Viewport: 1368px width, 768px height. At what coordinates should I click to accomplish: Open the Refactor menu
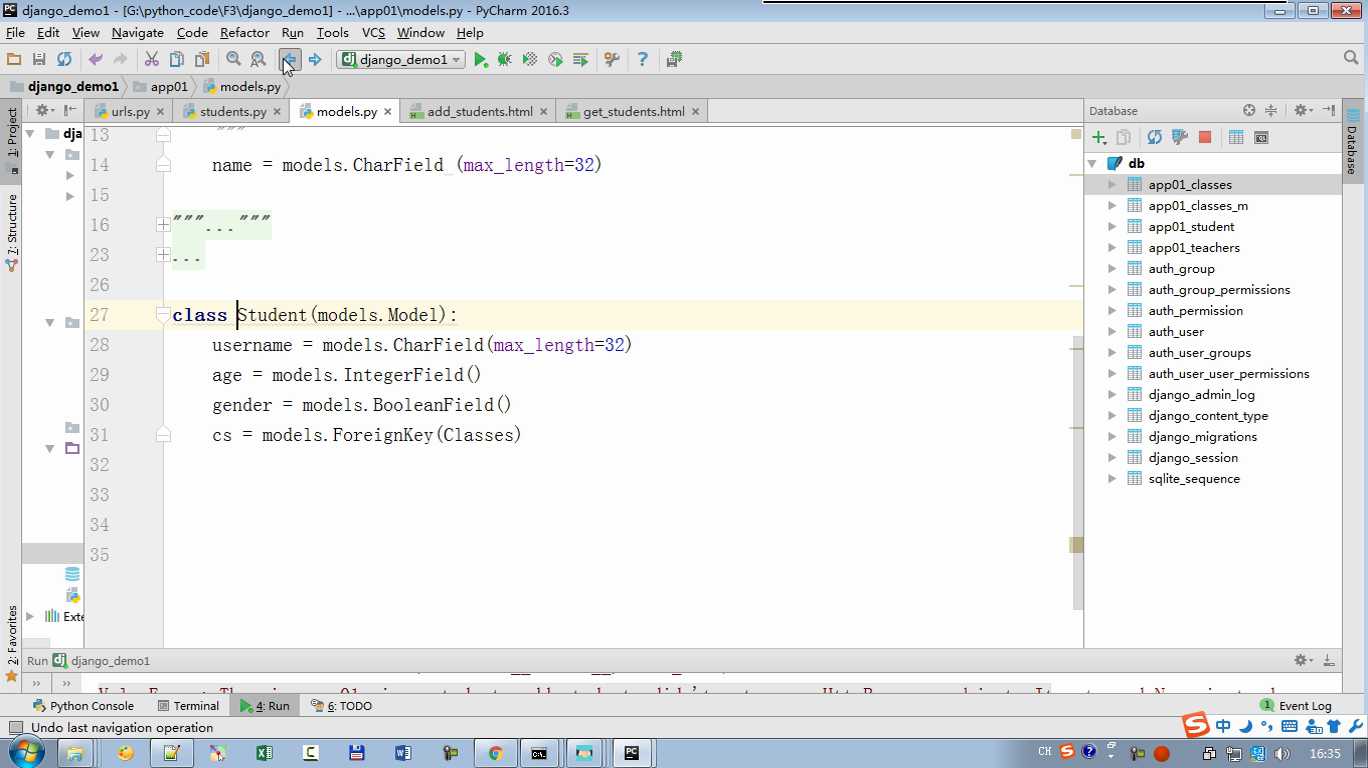point(245,33)
